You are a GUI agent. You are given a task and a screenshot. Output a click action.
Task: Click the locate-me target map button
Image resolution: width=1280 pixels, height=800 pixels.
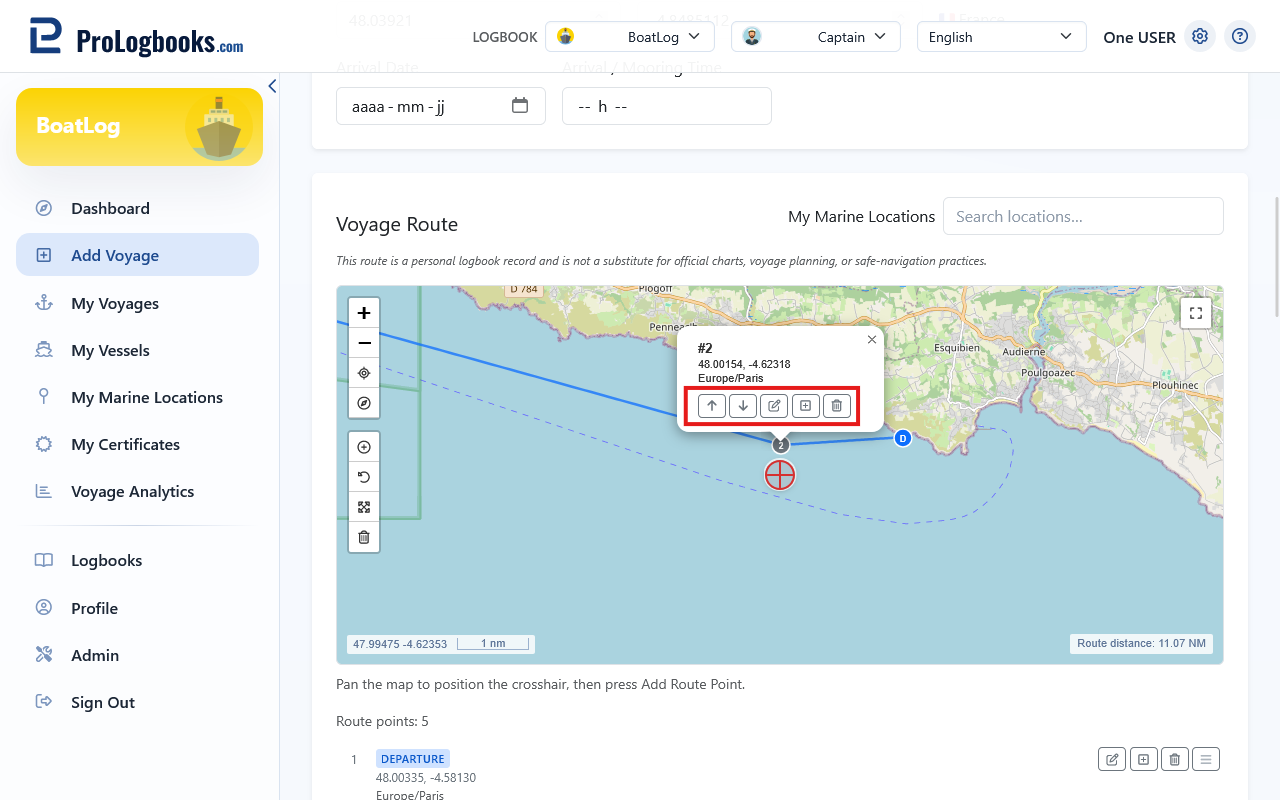(364, 373)
